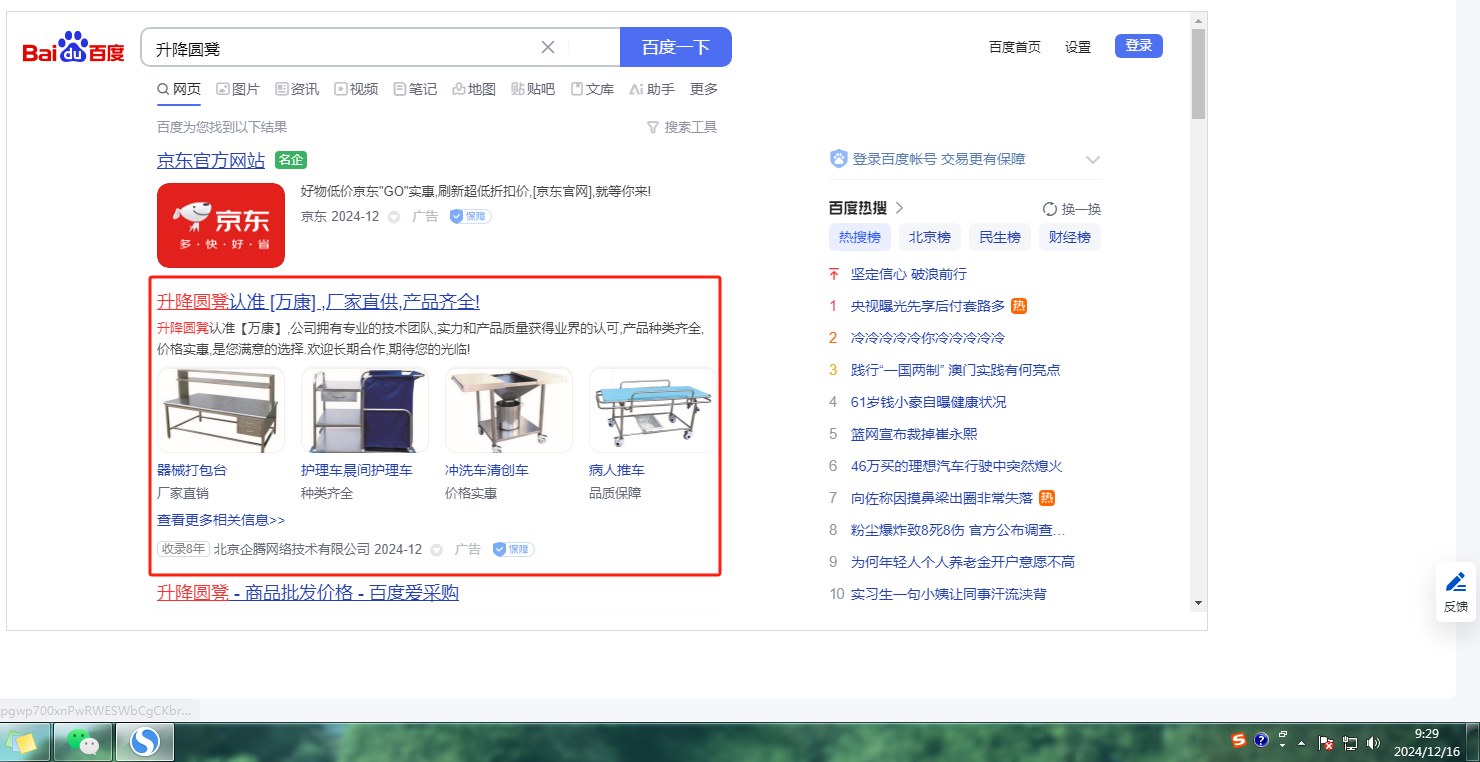Open 搜索工具 filter options
This screenshot has width=1480, height=762.
[x=682, y=127]
